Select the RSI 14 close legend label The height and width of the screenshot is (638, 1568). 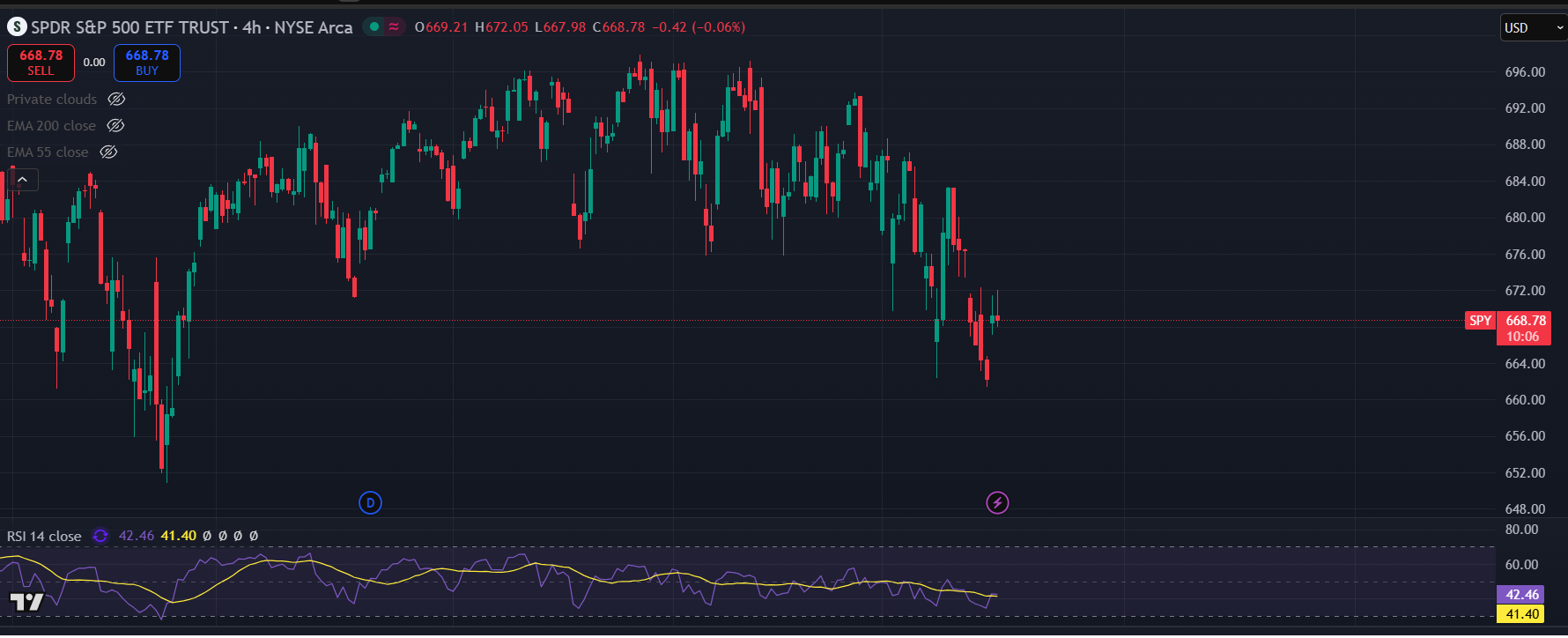pyautogui.click(x=44, y=536)
